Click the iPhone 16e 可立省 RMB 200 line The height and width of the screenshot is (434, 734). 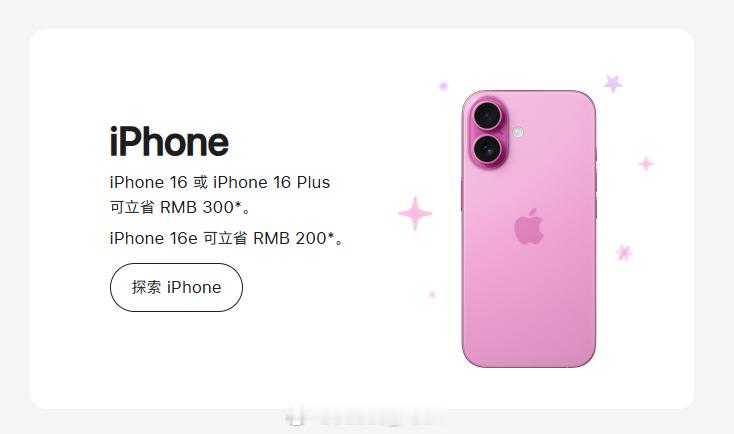point(227,238)
